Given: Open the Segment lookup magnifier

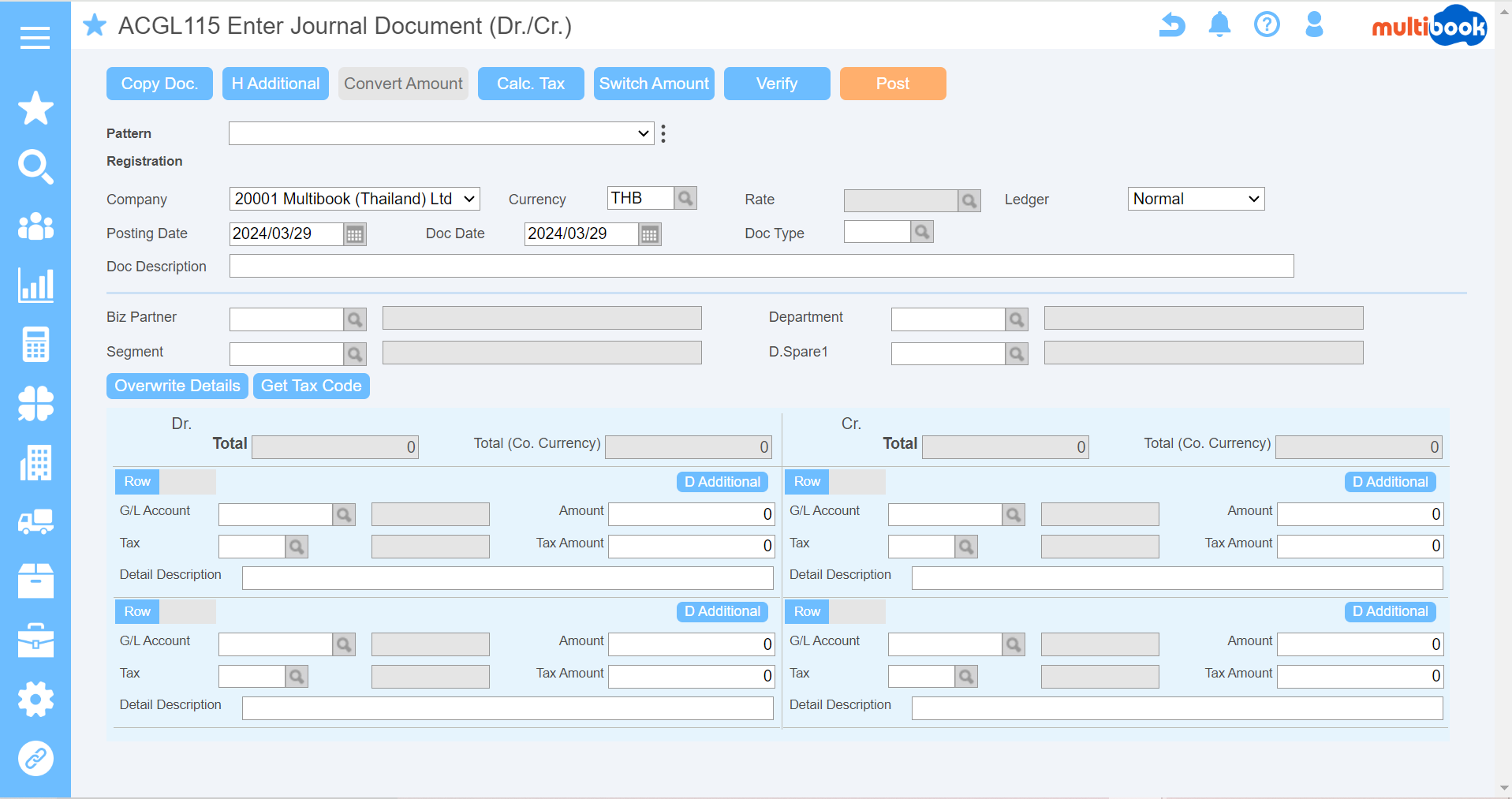Looking at the screenshot, I should (x=355, y=354).
